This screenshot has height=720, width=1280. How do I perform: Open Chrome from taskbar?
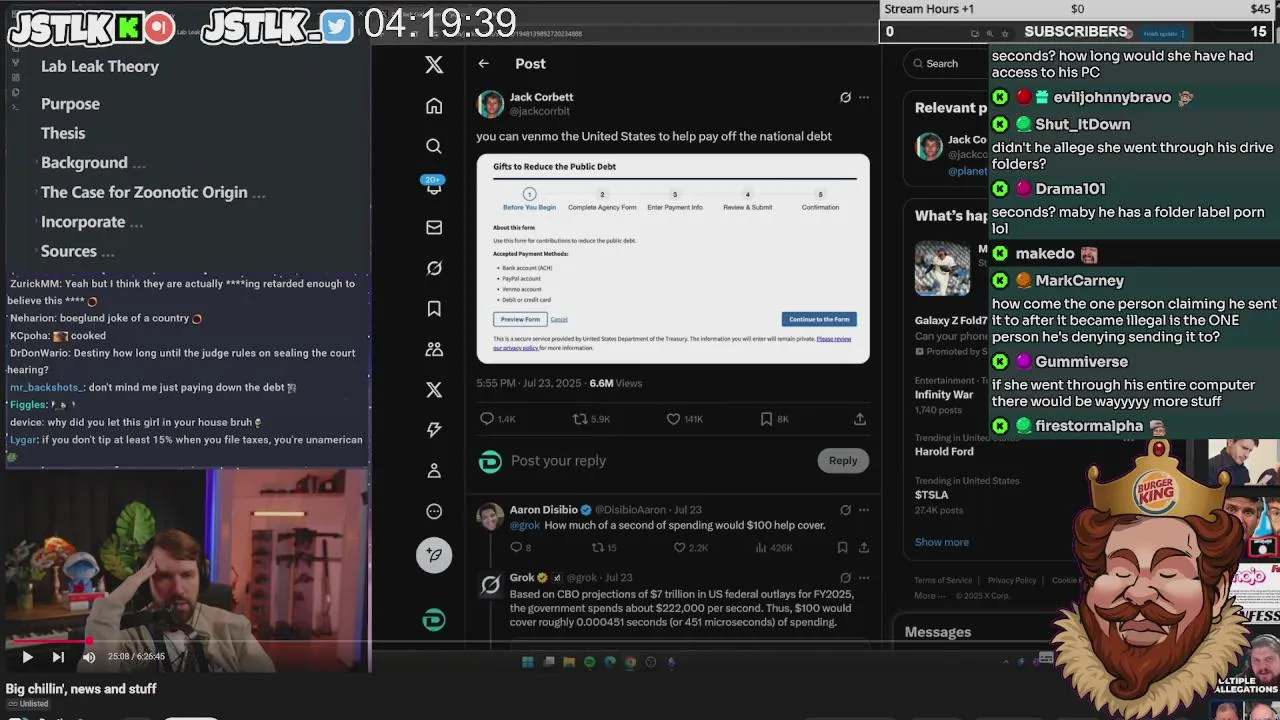[630, 662]
